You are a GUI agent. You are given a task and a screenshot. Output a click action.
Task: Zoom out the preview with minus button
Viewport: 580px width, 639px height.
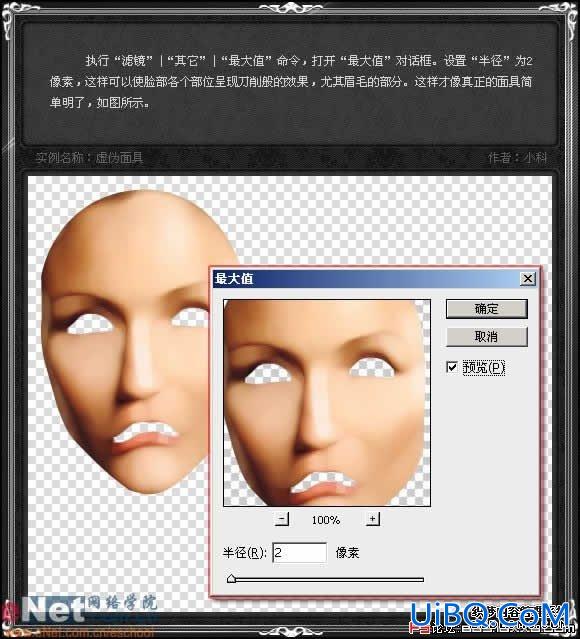pyautogui.click(x=282, y=519)
